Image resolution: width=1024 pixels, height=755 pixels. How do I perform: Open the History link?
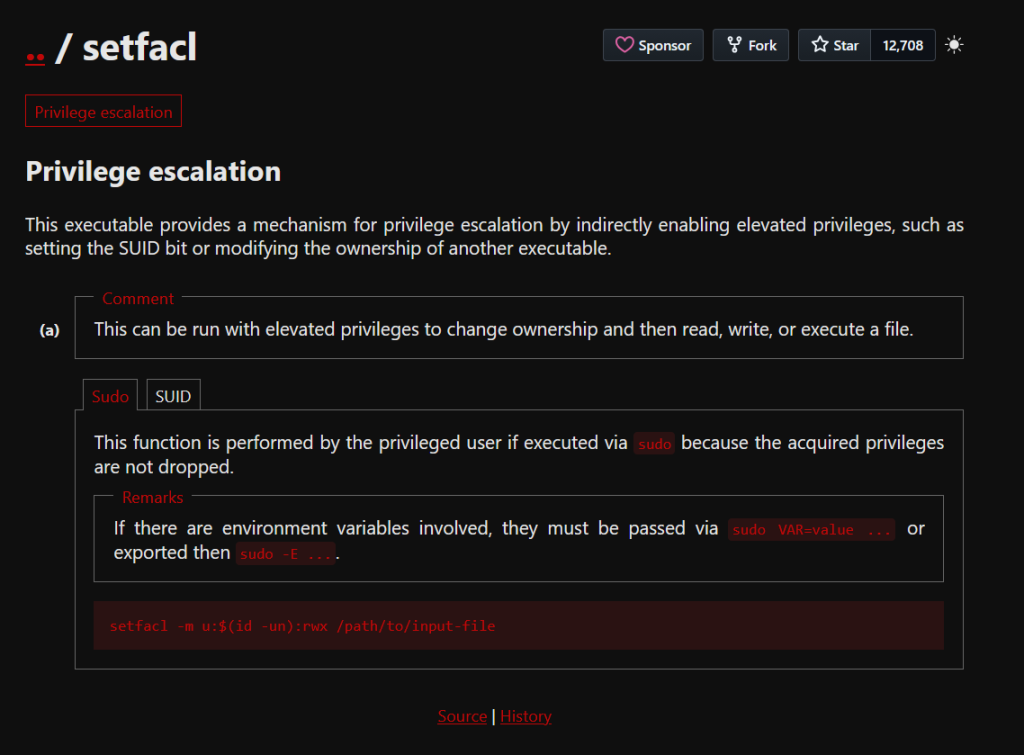pyautogui.click(x=526, y=716)
